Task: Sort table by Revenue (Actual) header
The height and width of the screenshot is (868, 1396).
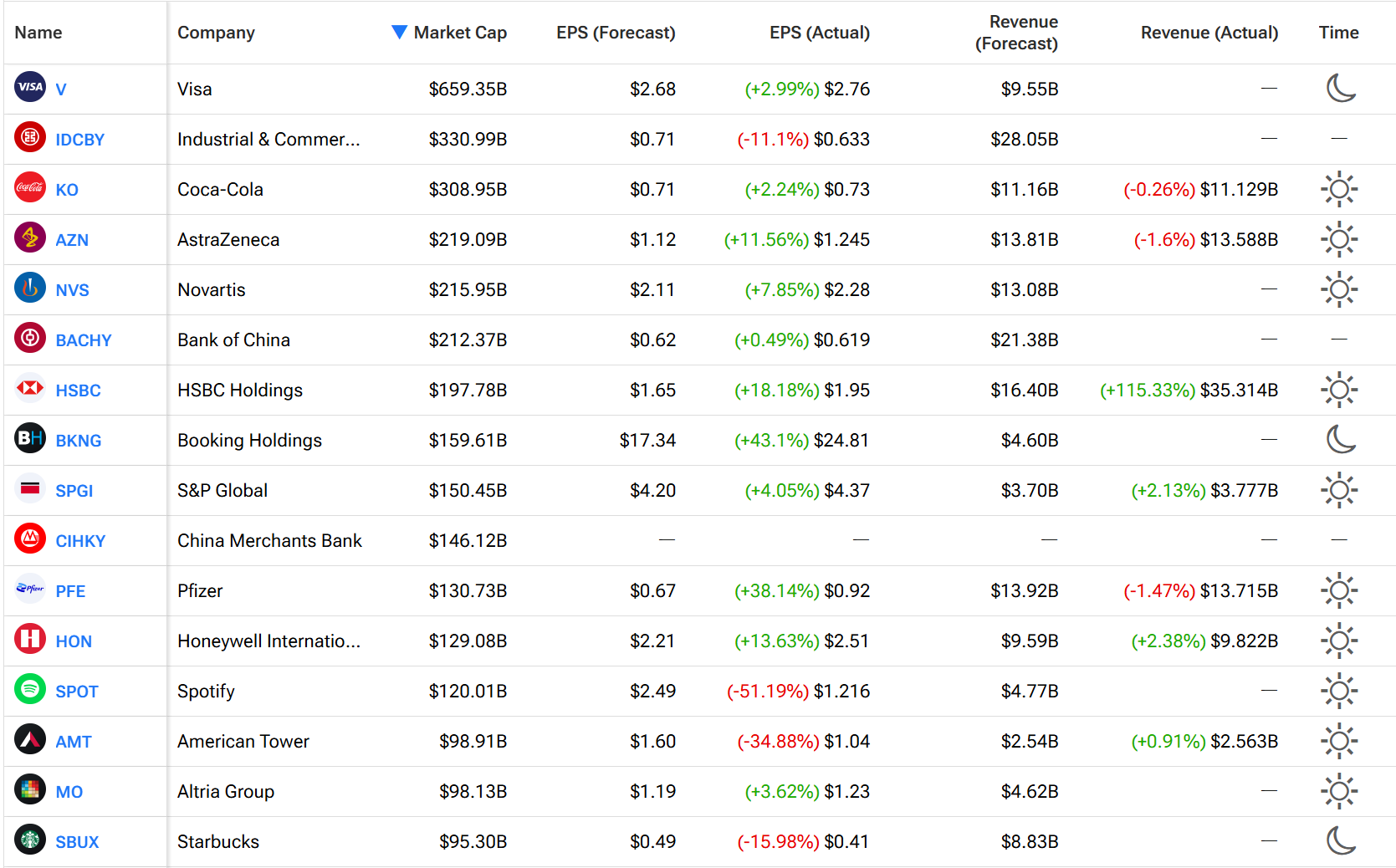Action: 1209,33
